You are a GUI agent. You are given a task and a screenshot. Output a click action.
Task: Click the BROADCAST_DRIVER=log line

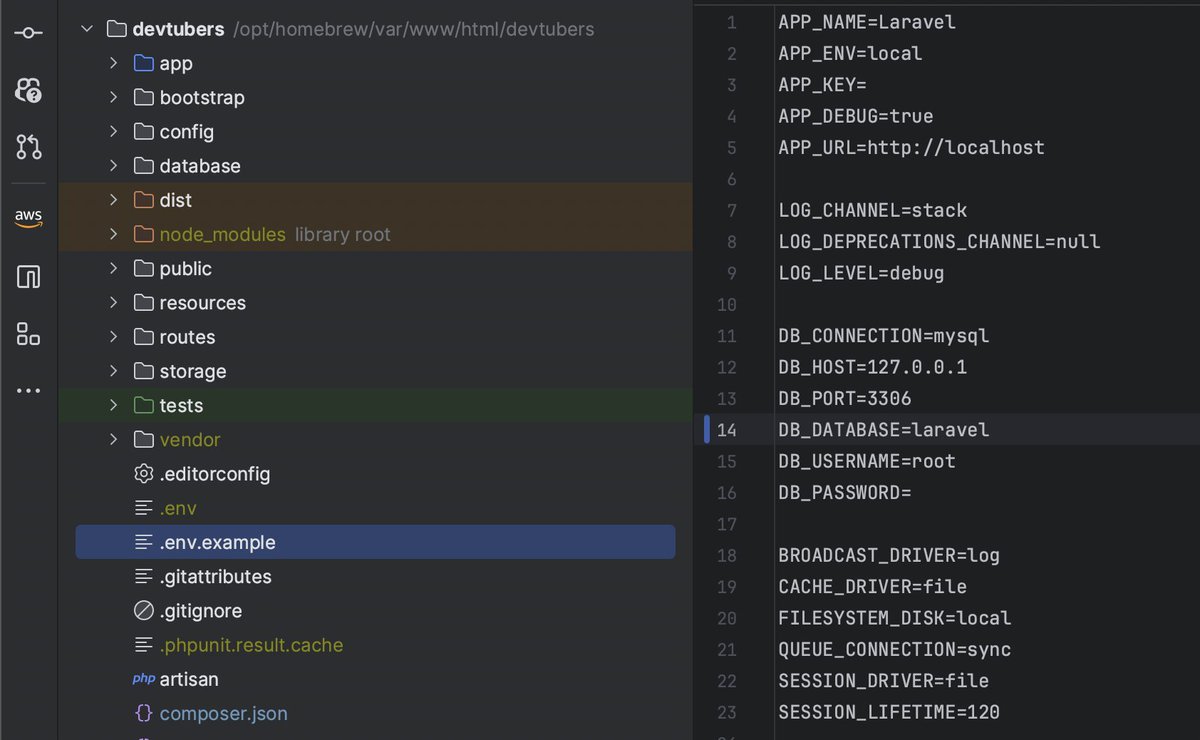889,555
